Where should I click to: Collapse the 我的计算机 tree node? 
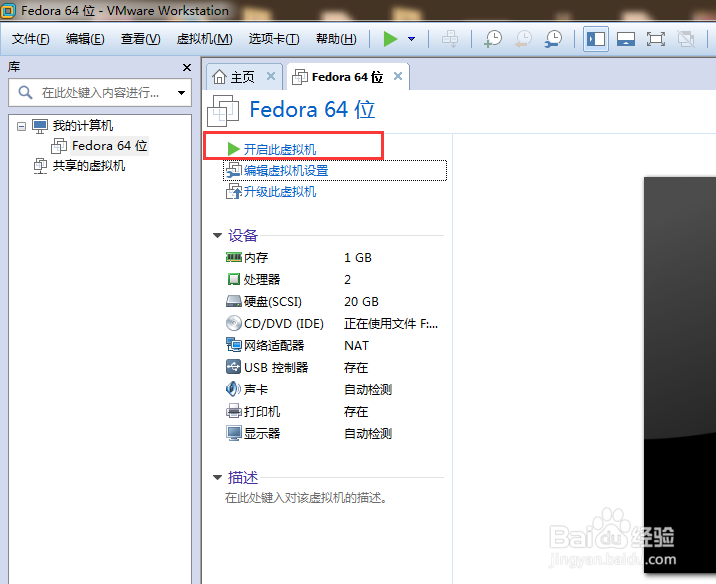click(21, 126)
